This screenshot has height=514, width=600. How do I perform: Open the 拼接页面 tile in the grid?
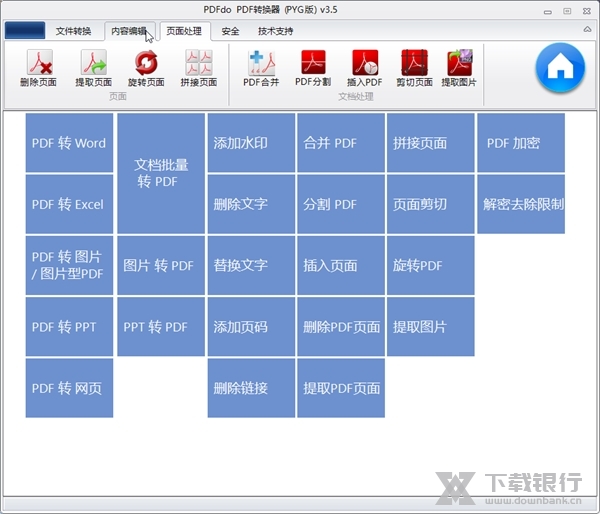(x=431, y=143)
